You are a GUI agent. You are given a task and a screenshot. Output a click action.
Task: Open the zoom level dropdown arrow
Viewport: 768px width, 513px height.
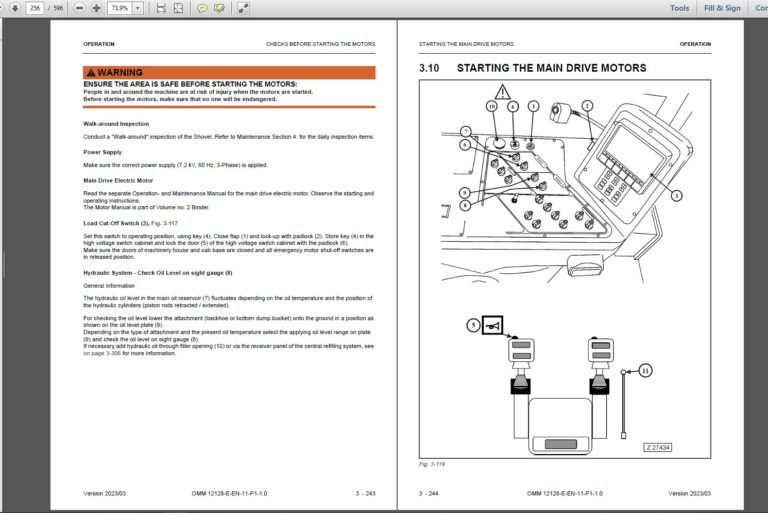[x=138, y=8]
